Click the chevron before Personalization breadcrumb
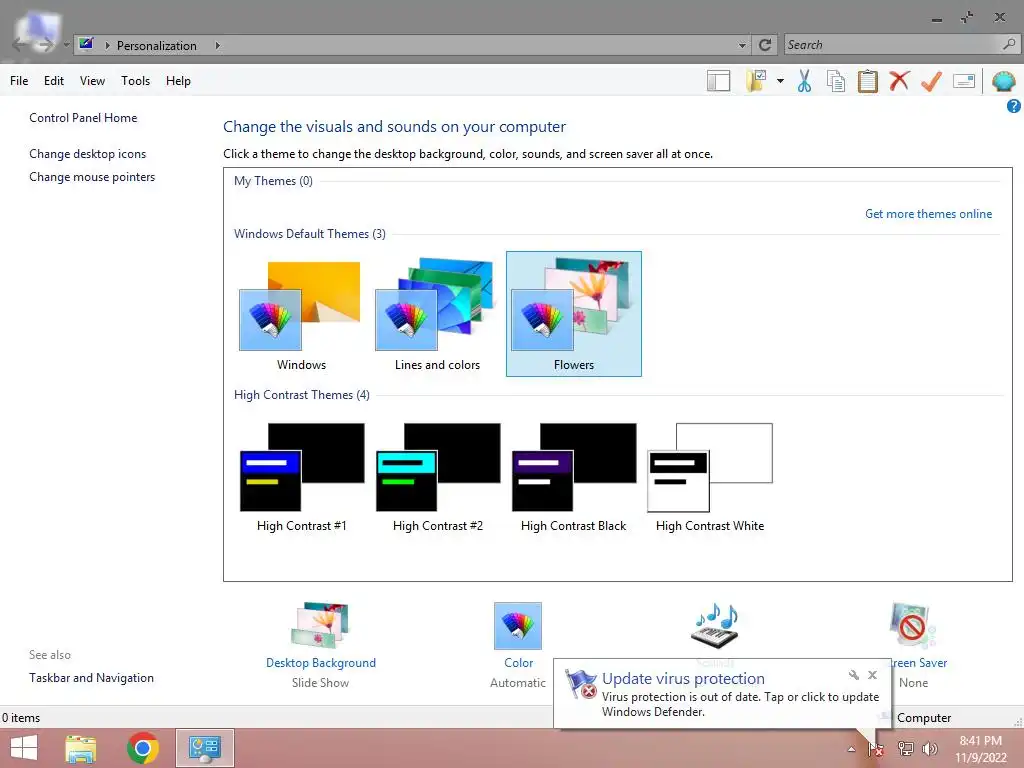This screenshot has height=768, width=1024. [x=107, y=46]
